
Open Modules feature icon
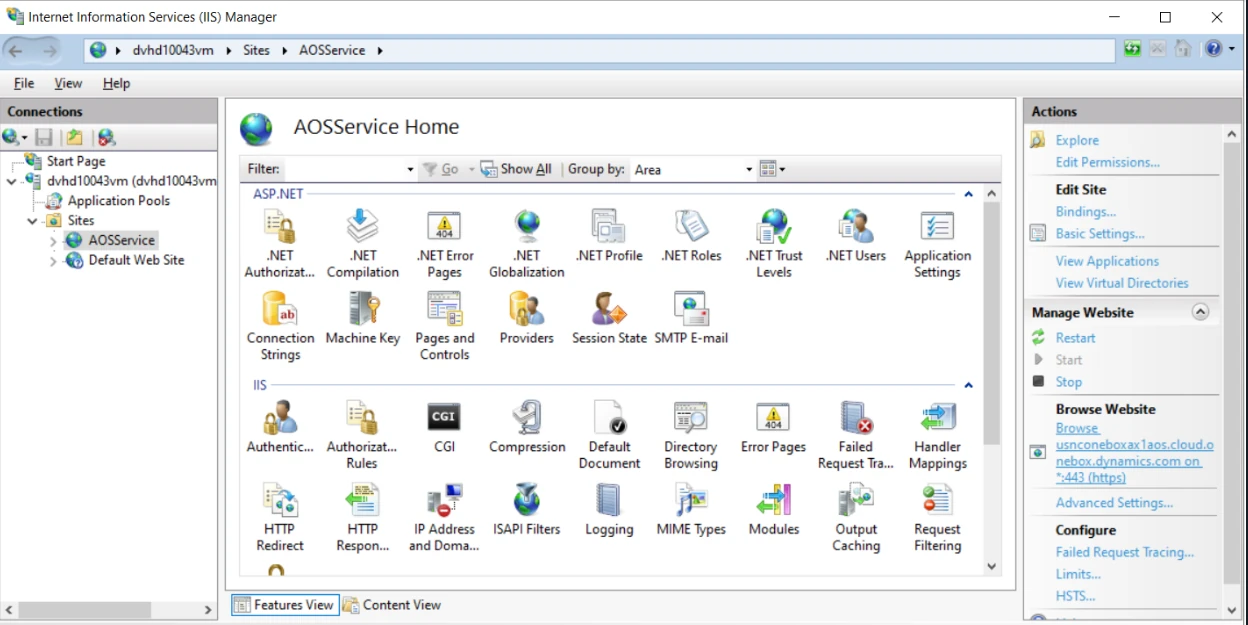pos(774,500)
